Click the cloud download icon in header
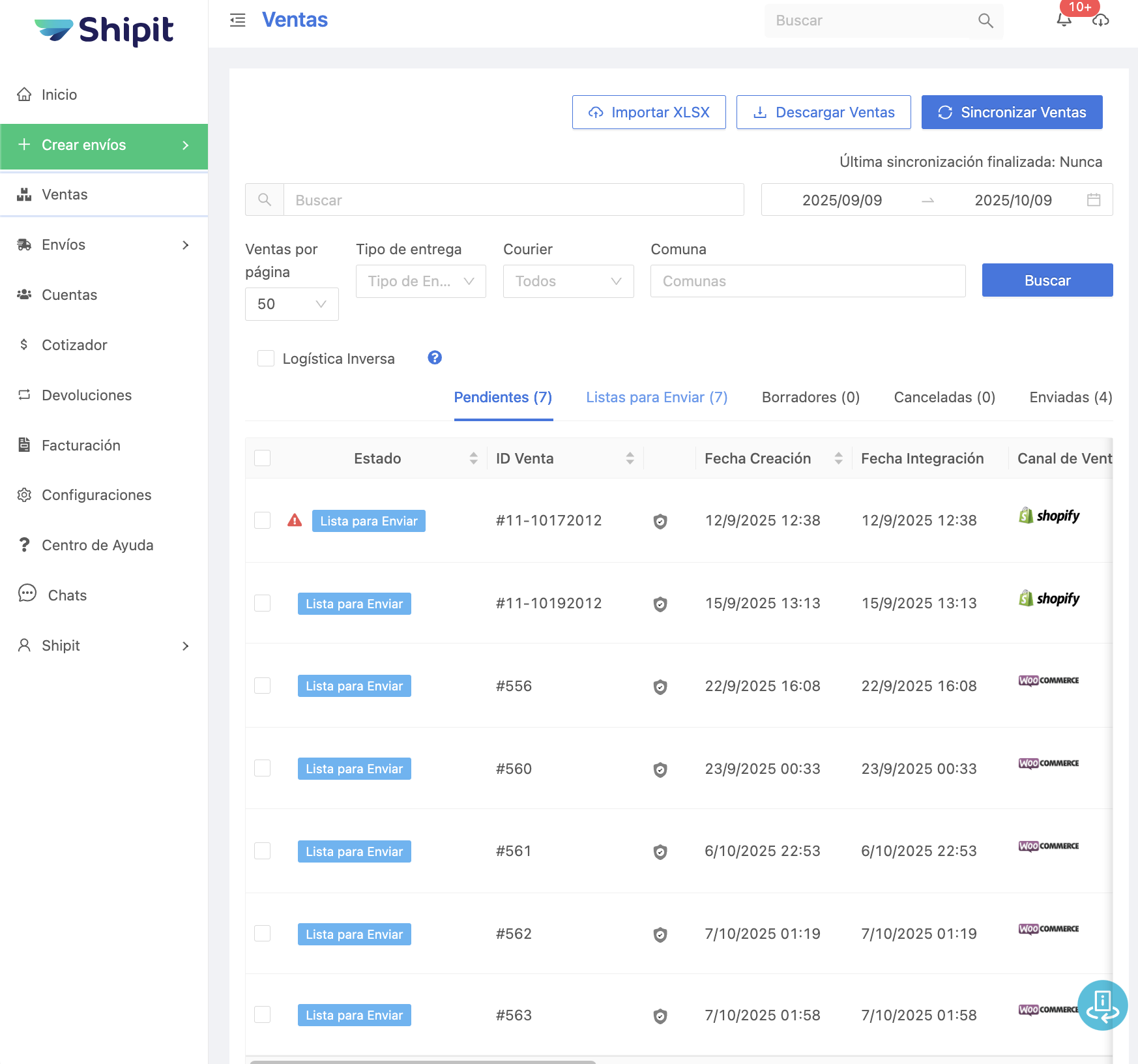Image resolution: width=1138 pixels, height=1064 pixels. pyautogui.click(x=1101, y=20)
